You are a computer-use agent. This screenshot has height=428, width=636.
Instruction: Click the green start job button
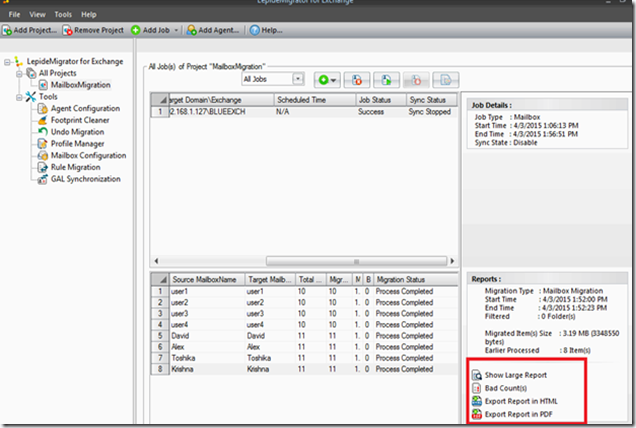pos(327,80)
